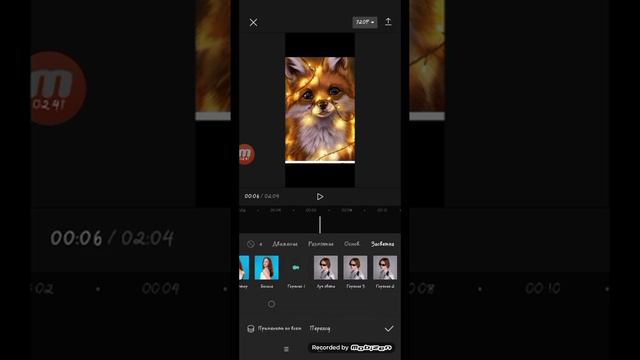Close the editor with the X icon
The width and height of the screenshot is (640, 360).
(x=253, y=22)
